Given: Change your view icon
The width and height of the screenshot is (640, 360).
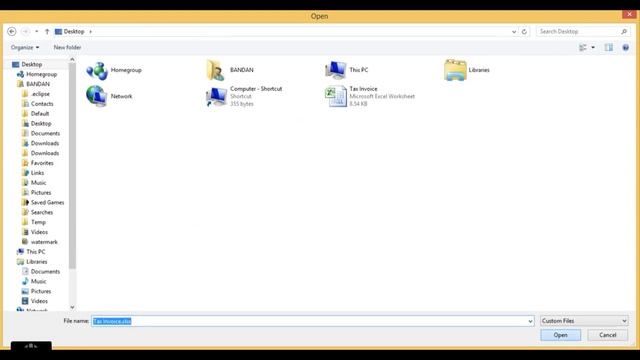Looking at the screenshot, I should point(583,48).
